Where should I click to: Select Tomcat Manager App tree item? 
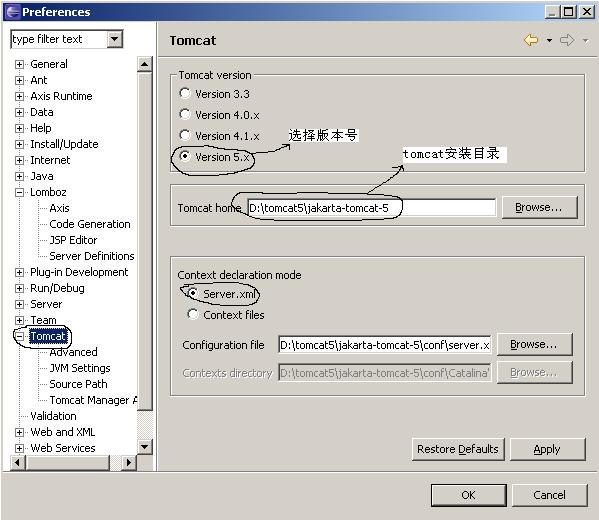click(x=93, y=400)
